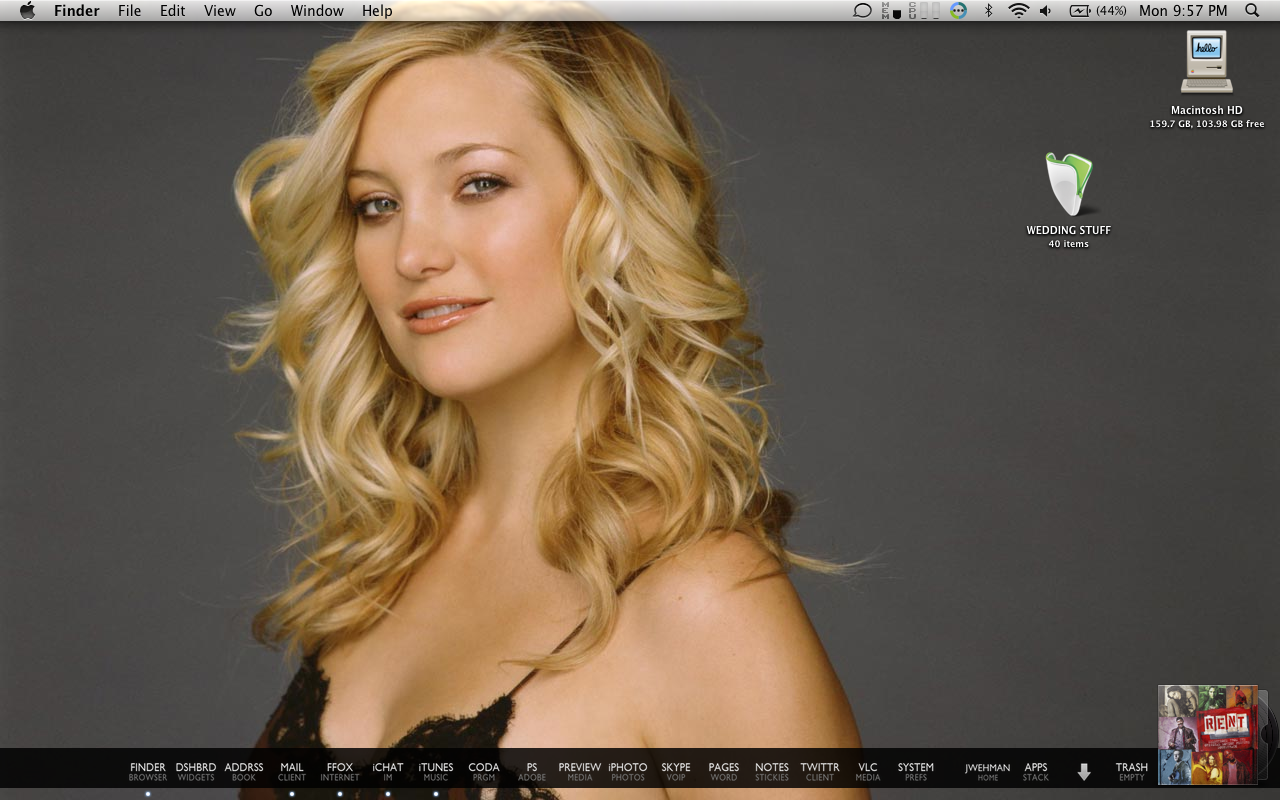Open the Go menu

(263, 11)
